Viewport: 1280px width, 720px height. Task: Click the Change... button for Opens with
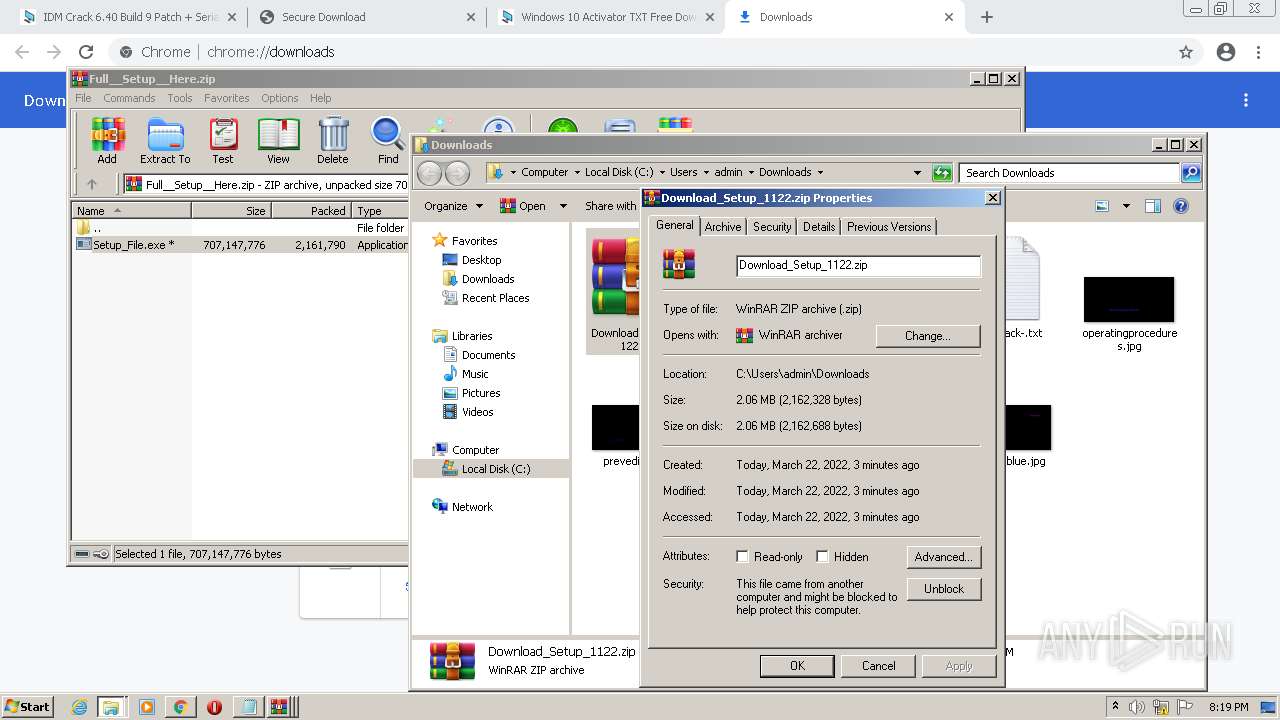tap(928, 336)
